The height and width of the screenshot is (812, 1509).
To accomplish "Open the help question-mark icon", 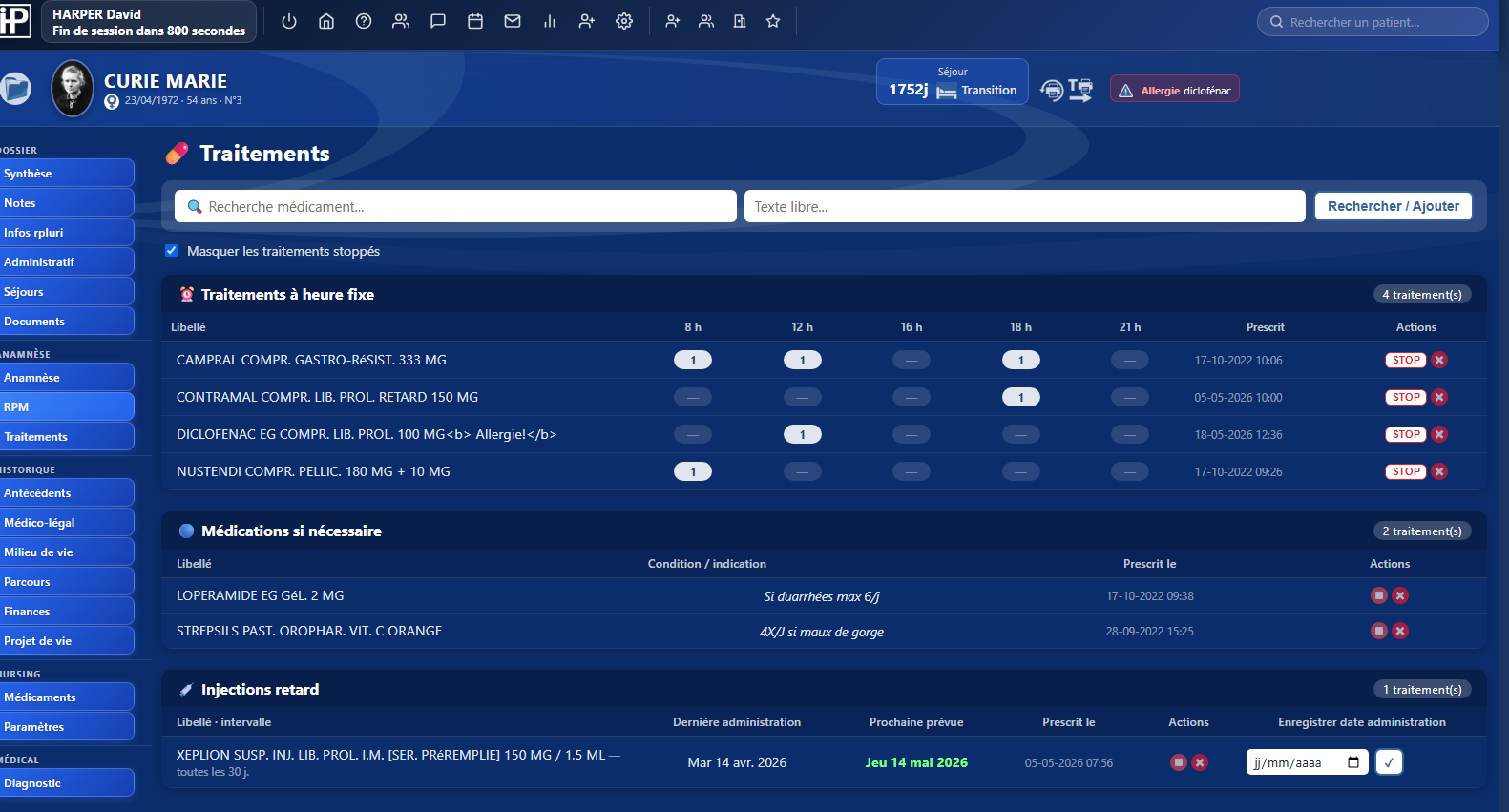I will [364, 21].
